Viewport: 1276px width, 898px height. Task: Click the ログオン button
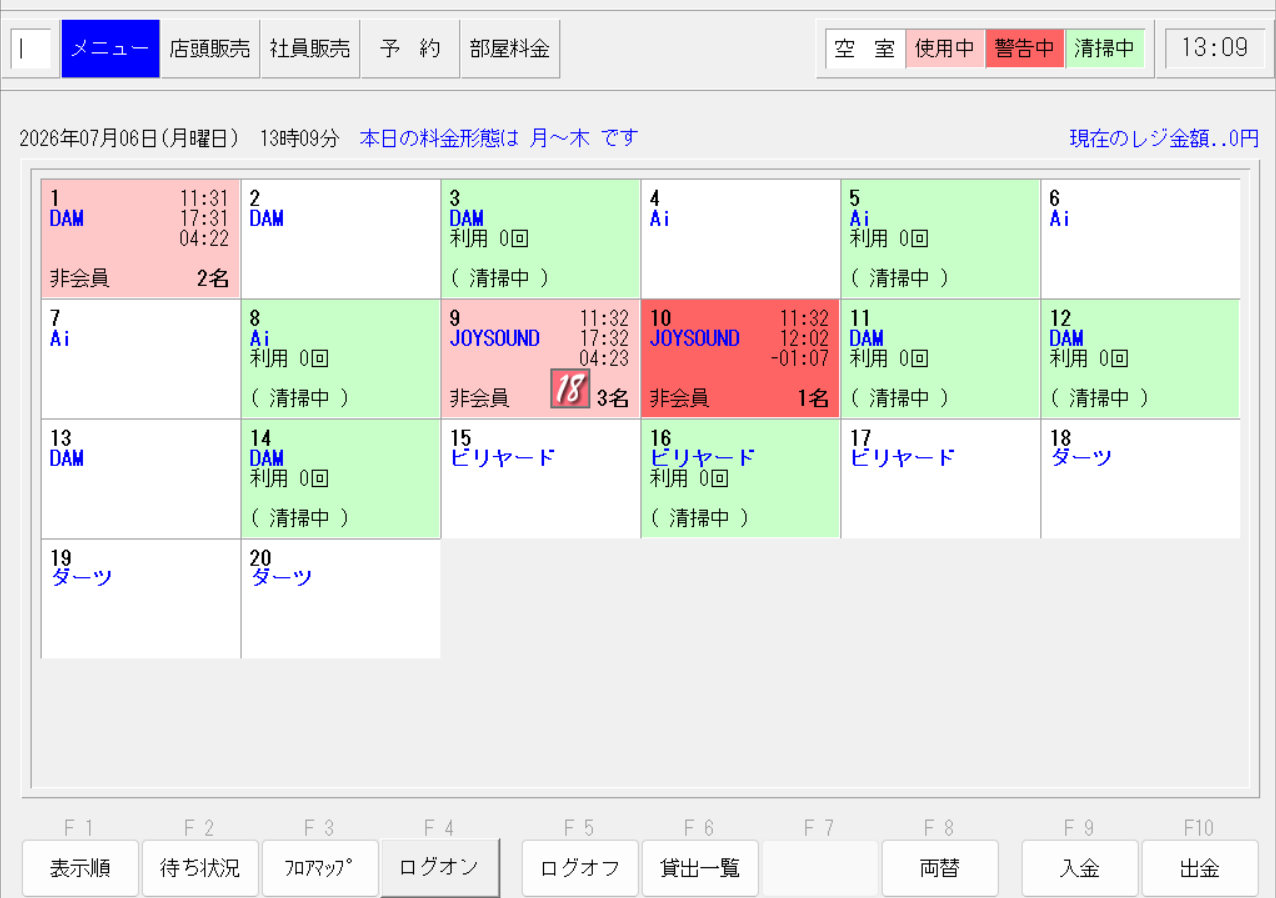[x=440, y=868]
